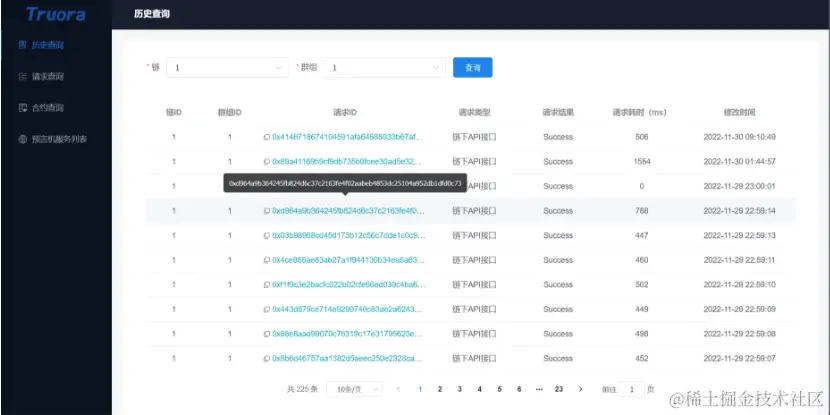This screenshot has height=415, width=830.
Task: Click the timestamp 2022-11-29 23:00:01
Action: (x=739, y=186)
